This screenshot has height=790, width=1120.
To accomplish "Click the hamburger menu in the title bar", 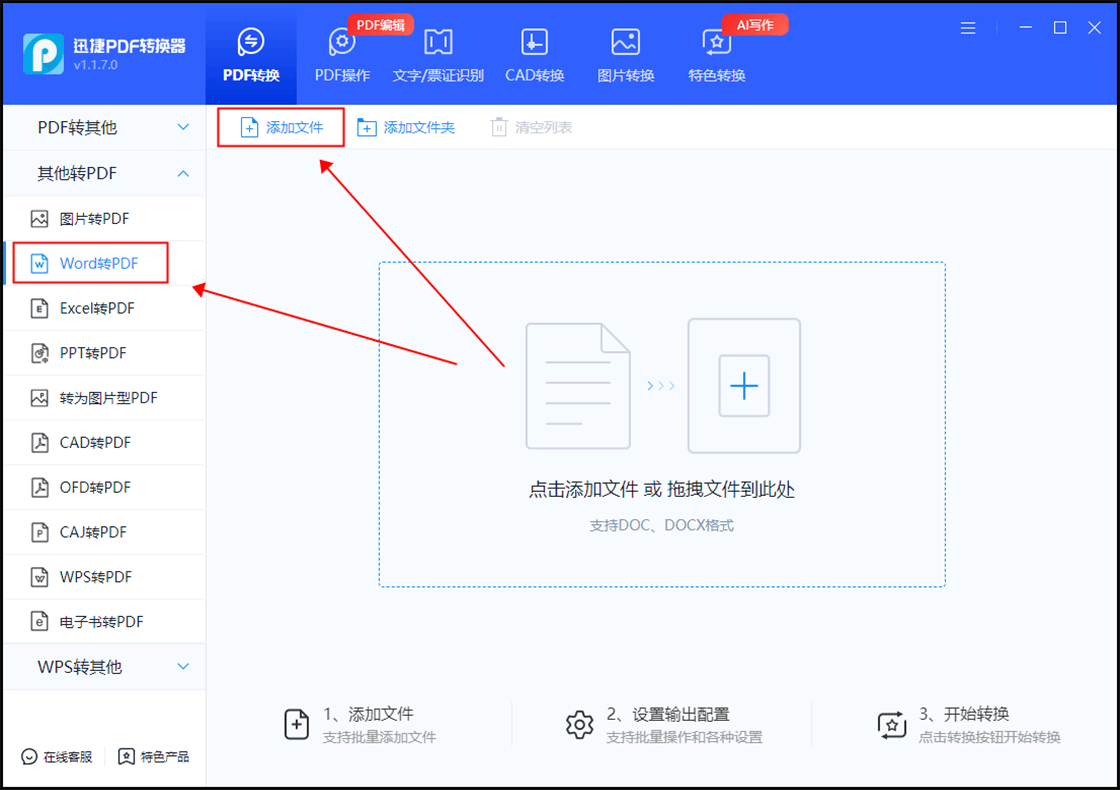I will pos(968,28).
